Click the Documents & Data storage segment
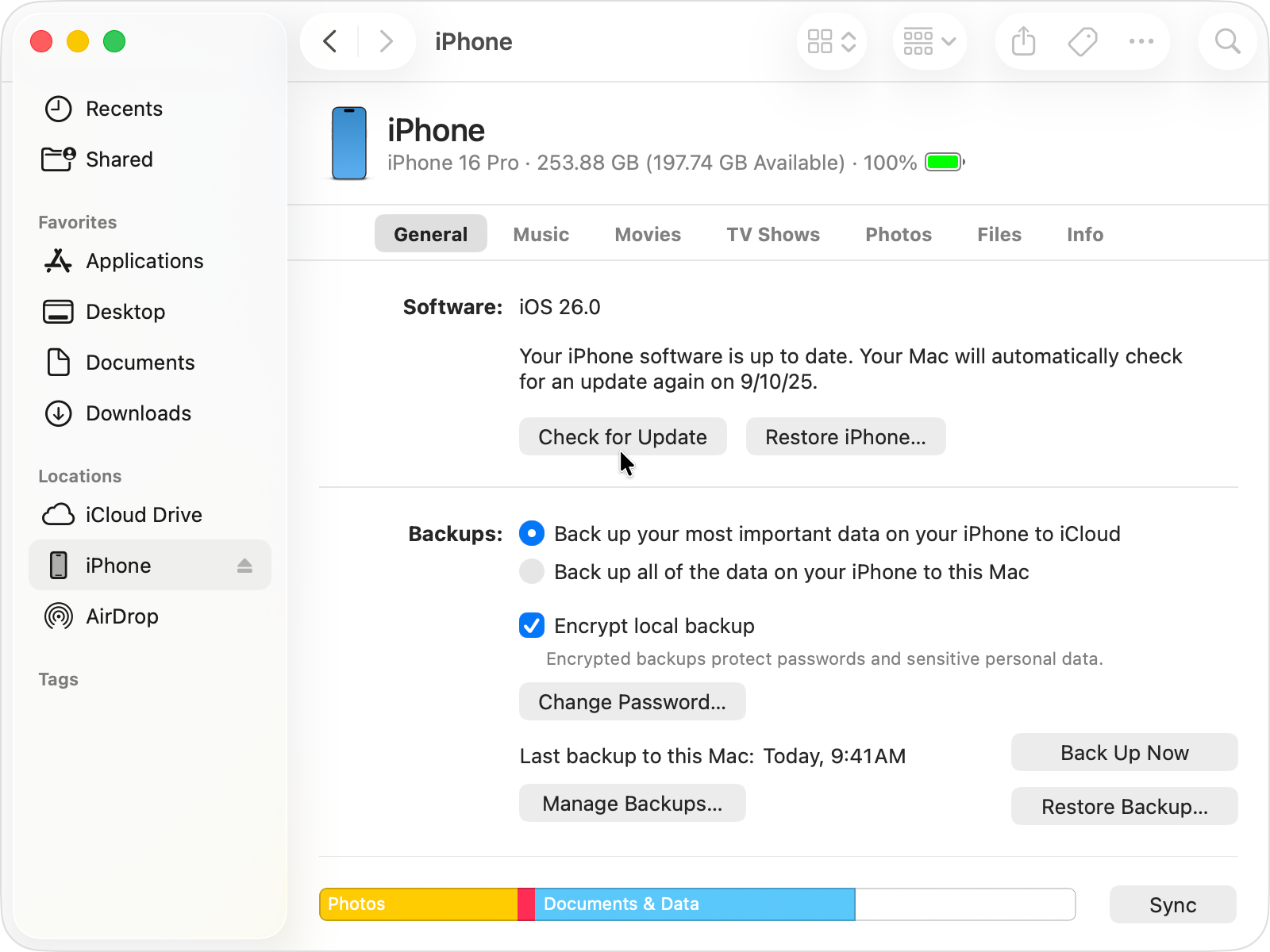The width and height of the screenshot is (1270, 952). pyautogui.click(x=695, y=904)
